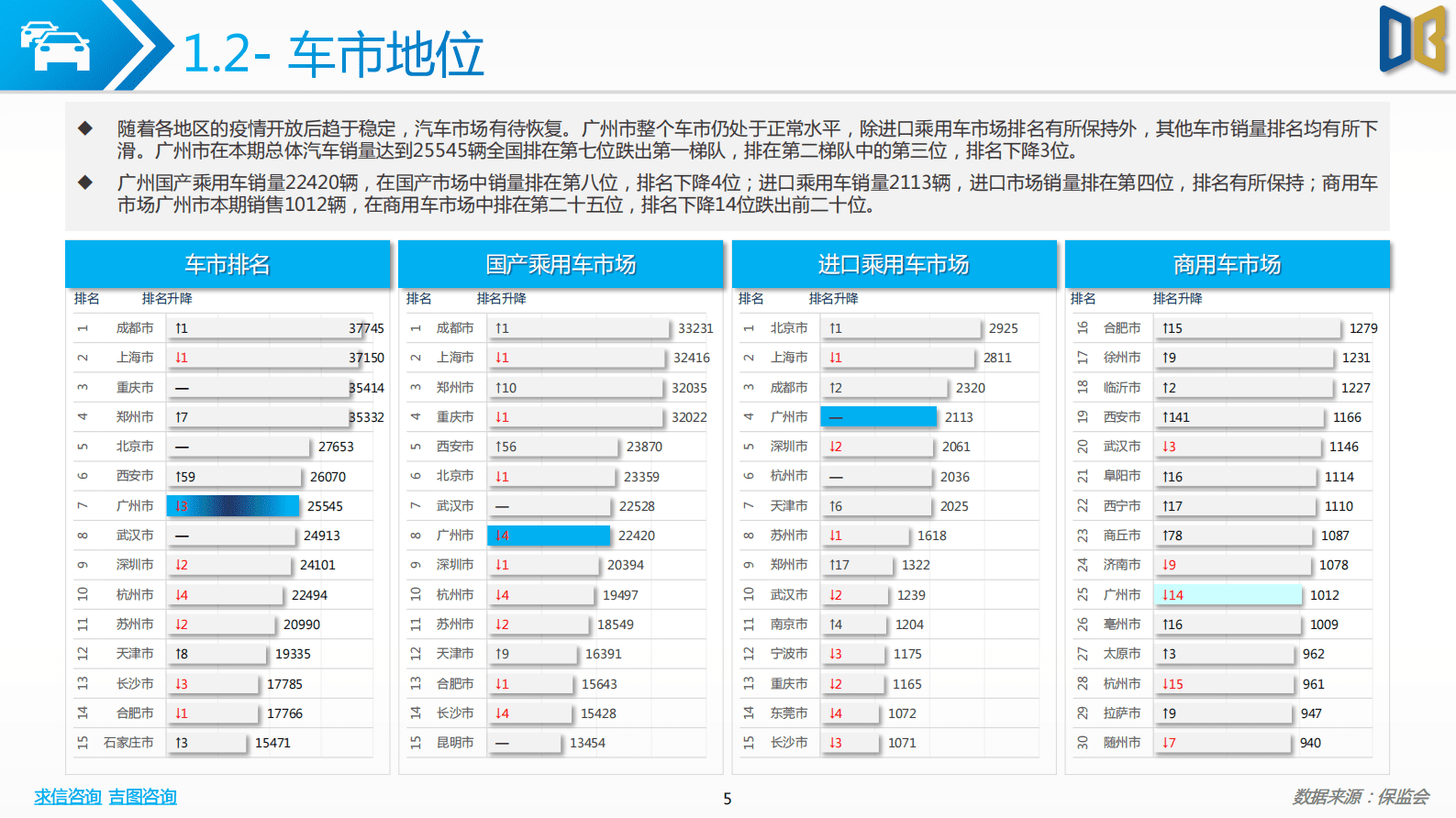Screen dimensions: 1456x818
Task: Select the 车市排名 panel header
Action: click(228, 264)
